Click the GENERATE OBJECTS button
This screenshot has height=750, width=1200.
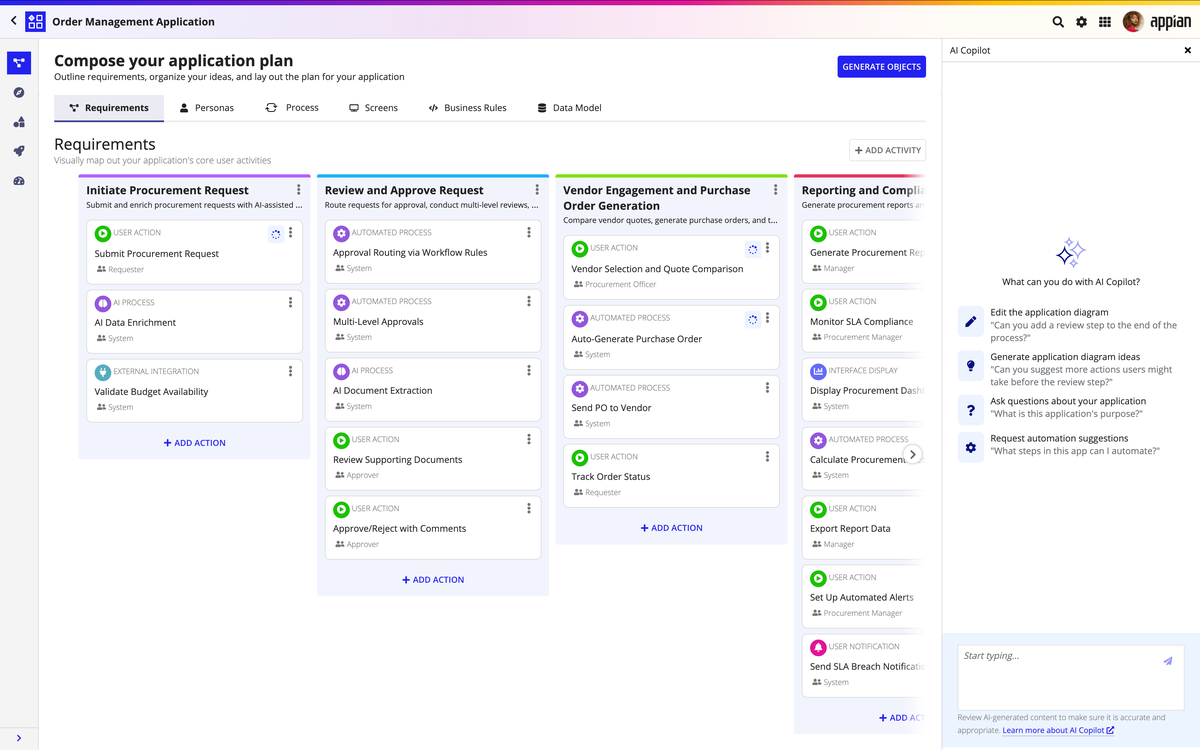(x=880, y=66)
